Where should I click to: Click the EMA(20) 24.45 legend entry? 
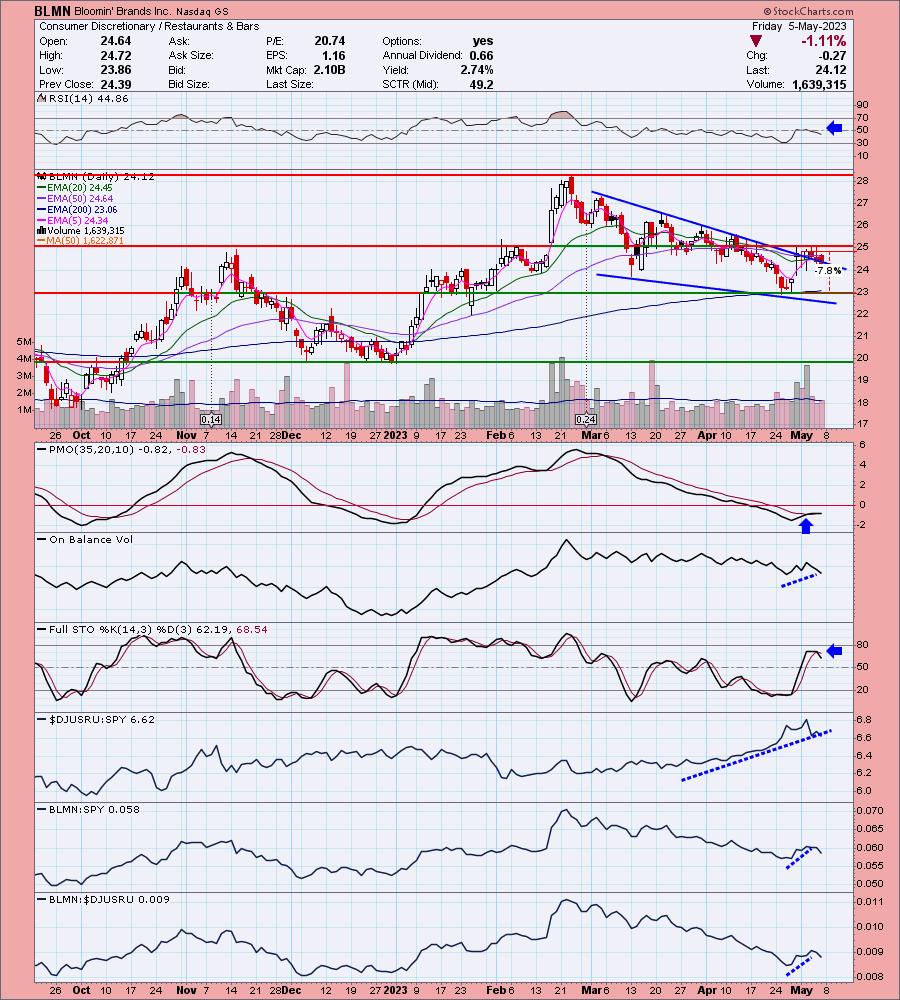[x=75, y=188]
